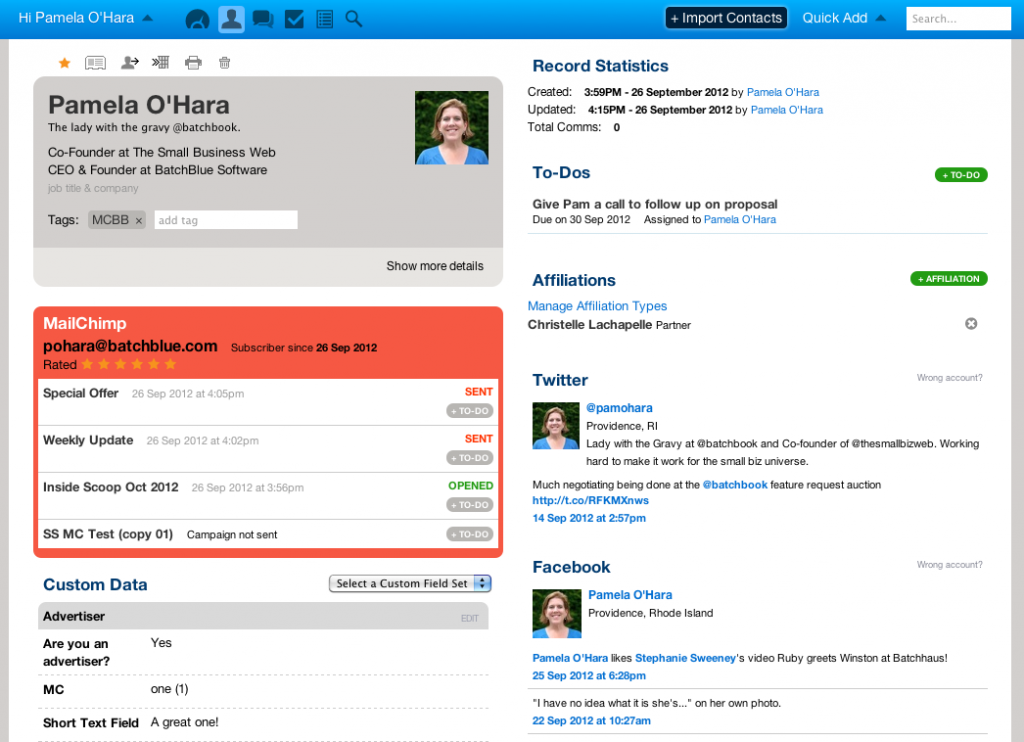Open the Quick Add dropdown
Viewport: 1024px width, 742px height.
pyautogui.click(x=844, y=18)
